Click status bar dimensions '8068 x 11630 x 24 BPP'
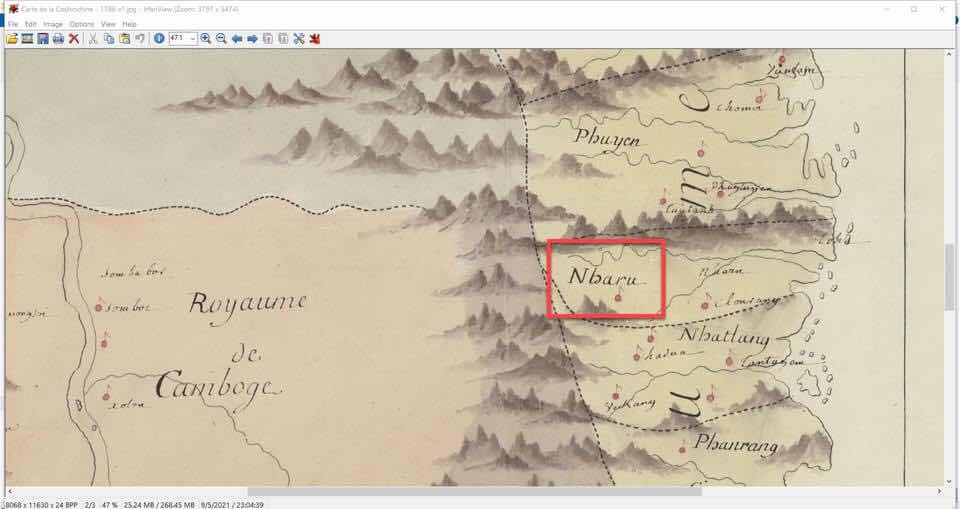 point(41,505)
